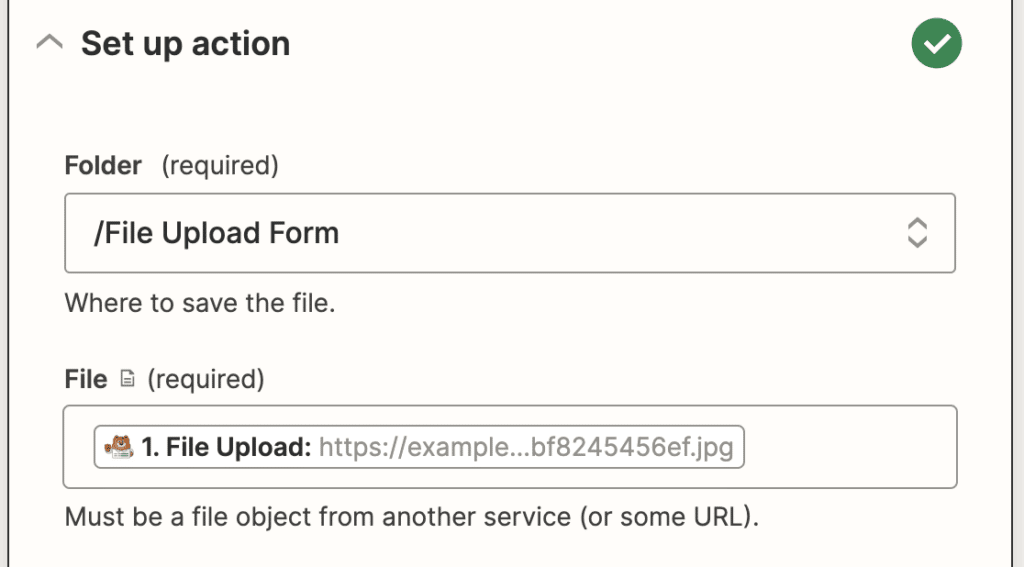Select the bold '1. File Upload:' pill label
1024x567 pixels.
point(227,447)
